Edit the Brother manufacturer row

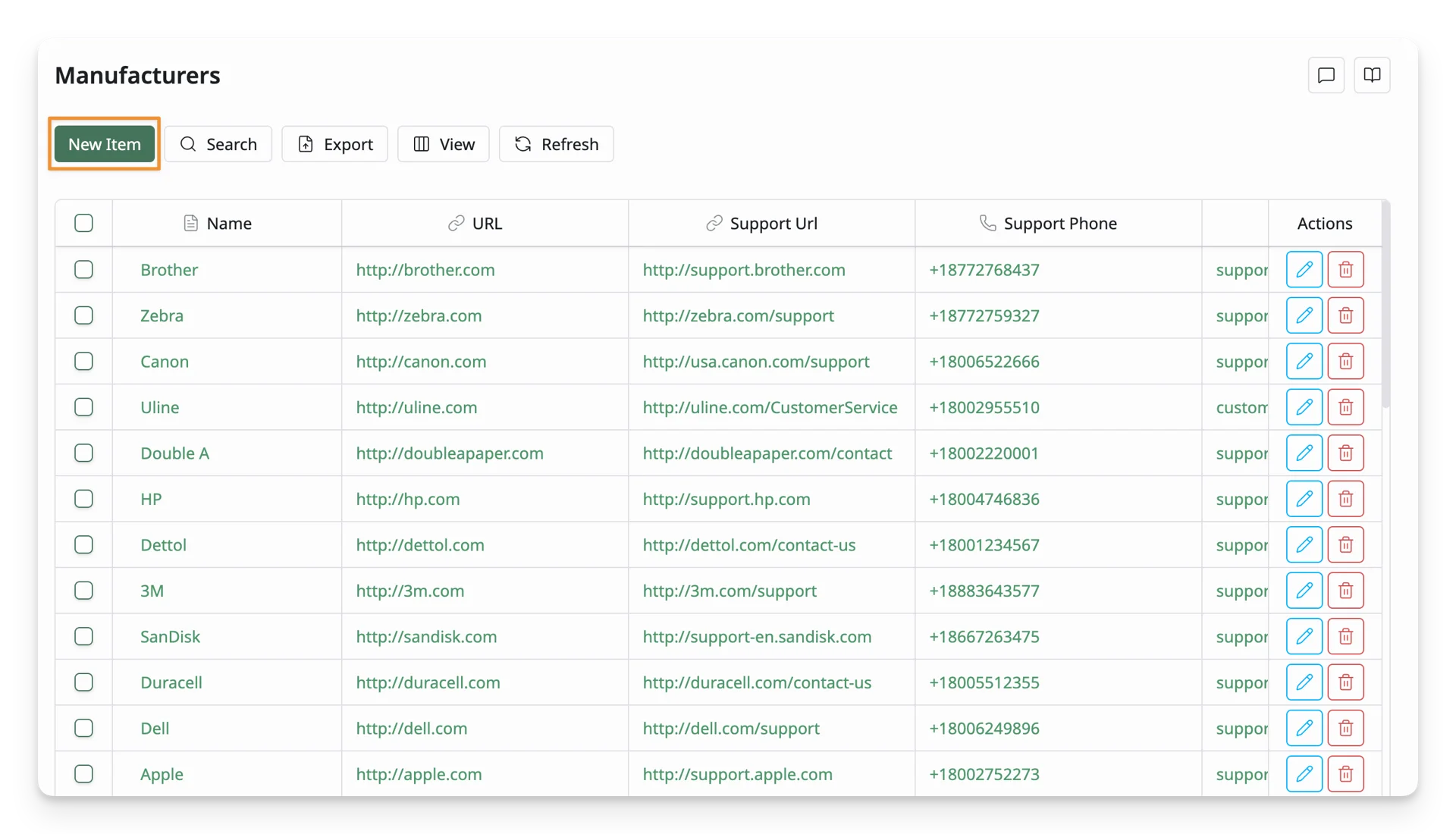pyautogui.click(x=1304, y=269)
